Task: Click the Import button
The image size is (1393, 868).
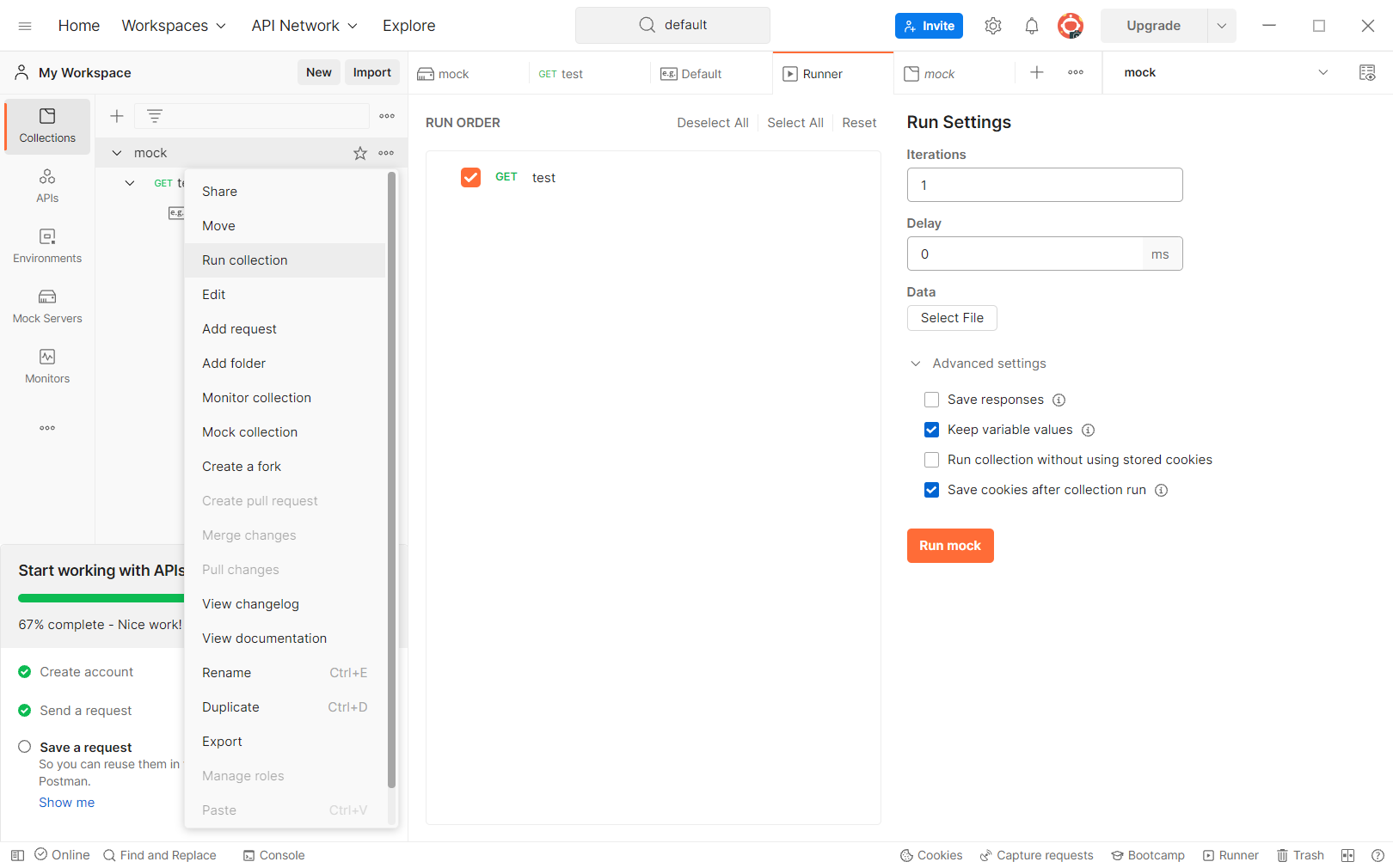Action: click(372, 73)
